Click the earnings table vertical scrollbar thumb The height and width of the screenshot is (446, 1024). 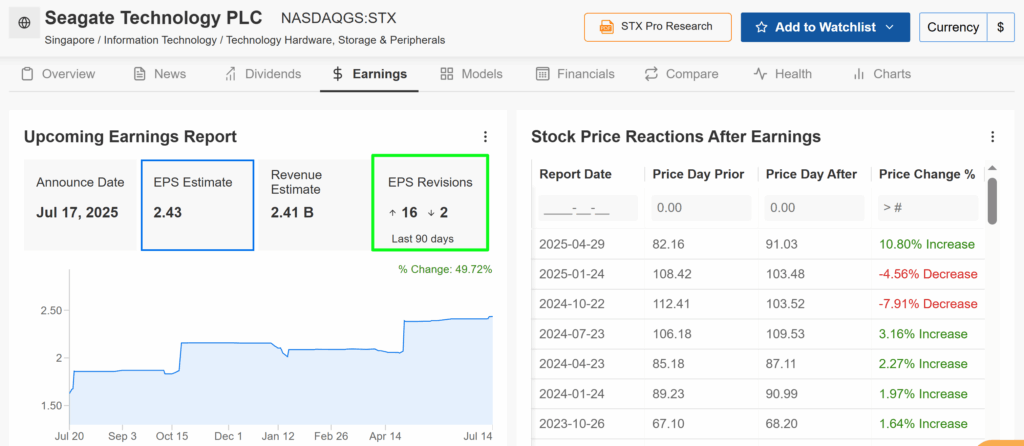pos(992,200)
